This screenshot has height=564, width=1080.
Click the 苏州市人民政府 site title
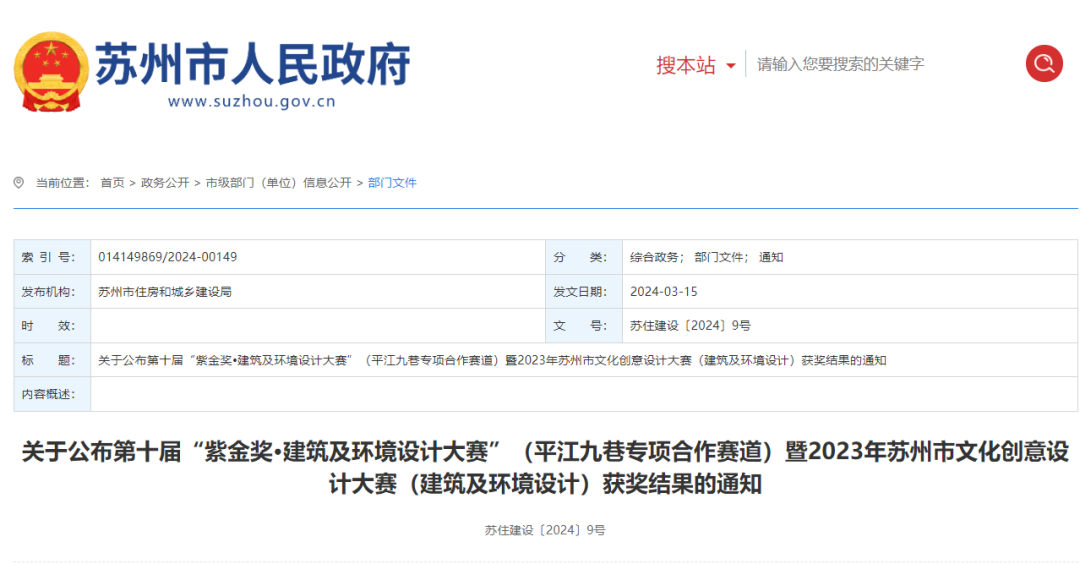click(x=252, y=62)
